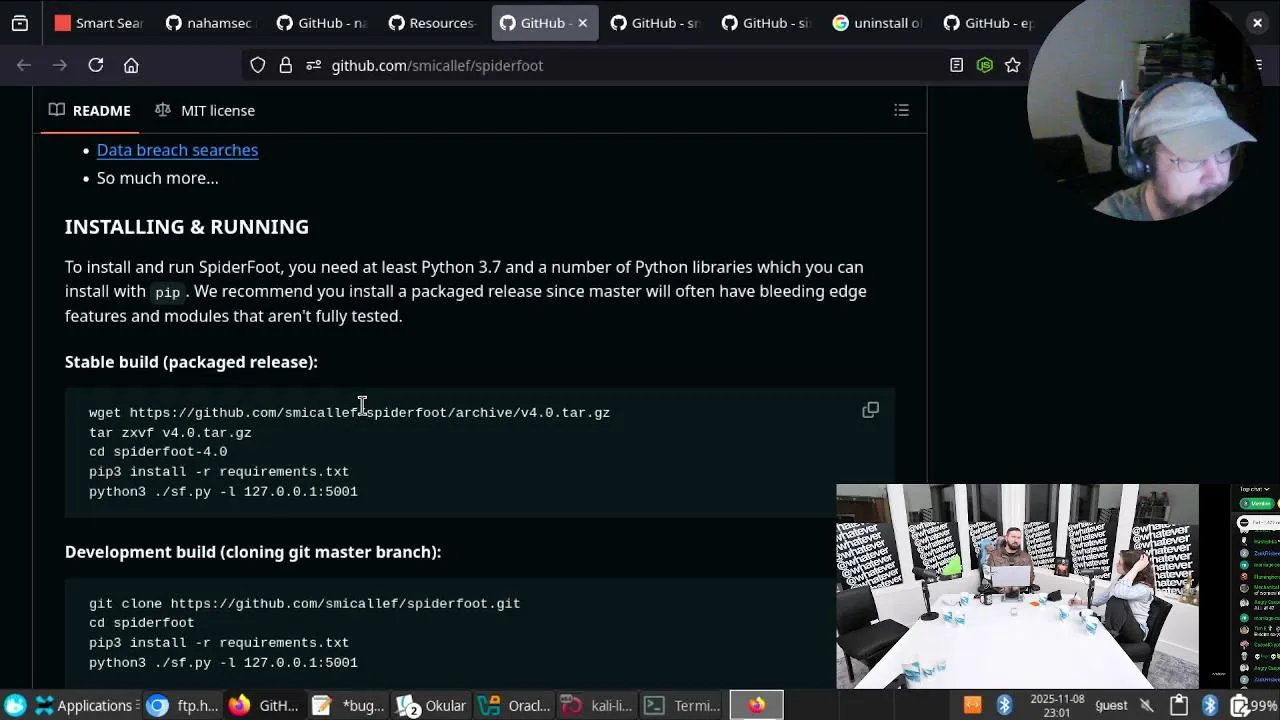View site security padlock info

286,65
